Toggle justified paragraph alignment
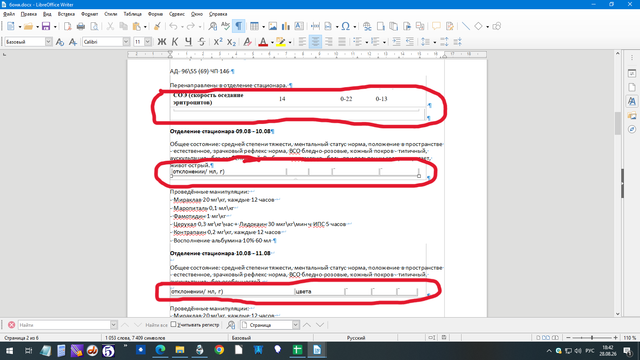This screenshot has height=360, width=640. 342,42
